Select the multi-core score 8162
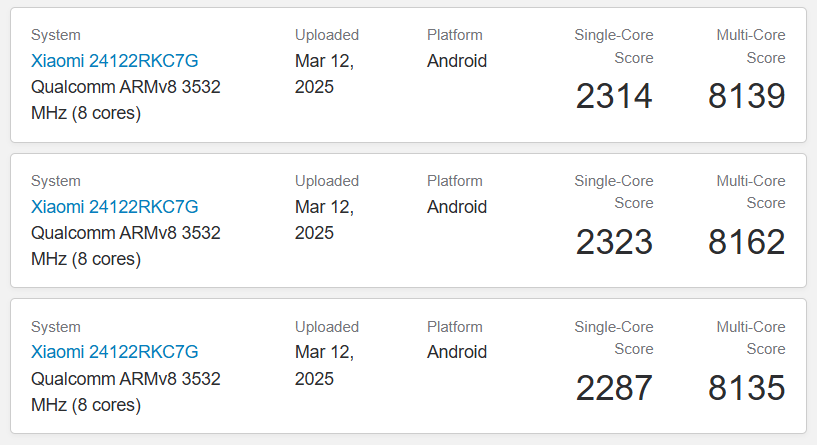817x445 pixels. (x=746, y=242)
